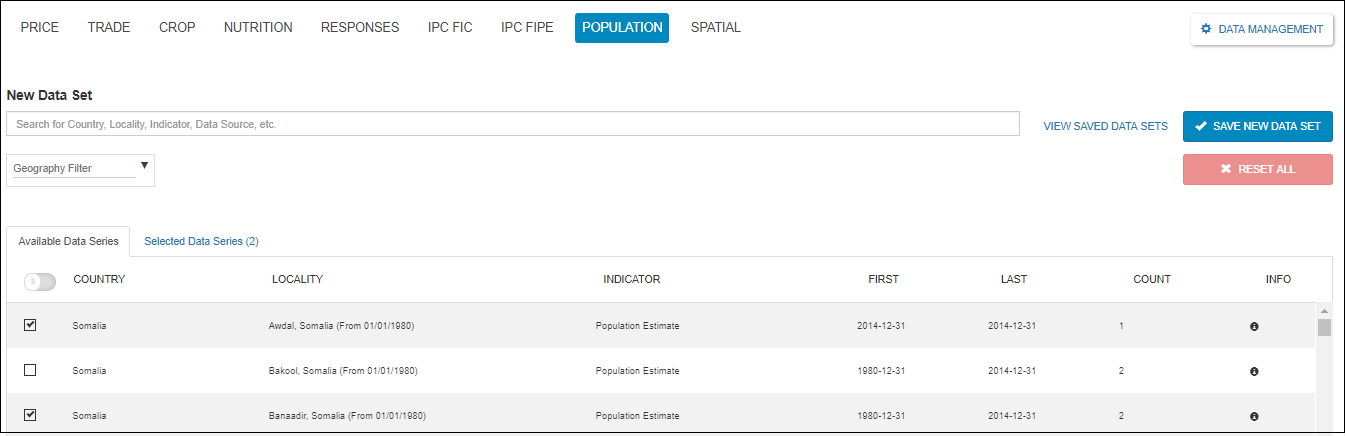
Task: Select the IPC FIC domain tab
Action: [x=450, y=28]
